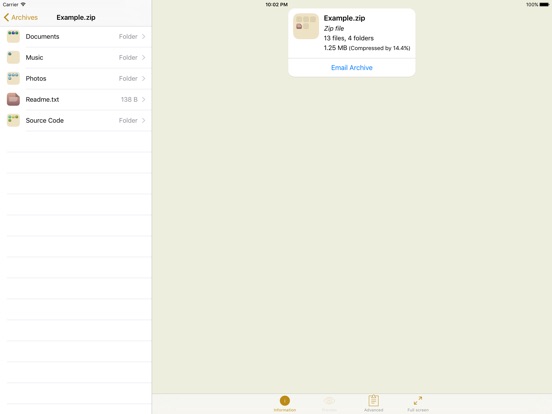Image resolution: width=552 pixels, height=414 pixels.
Task: Click the Documents folder icon
Action: (13, 37)
